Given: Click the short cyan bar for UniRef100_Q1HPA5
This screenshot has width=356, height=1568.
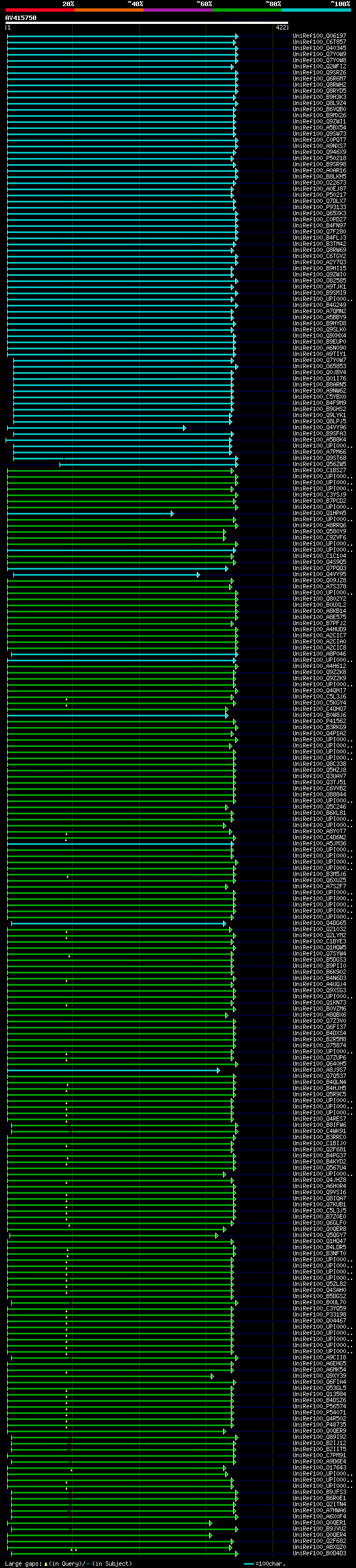Looking at the screenshot, I should pos(90,513).
